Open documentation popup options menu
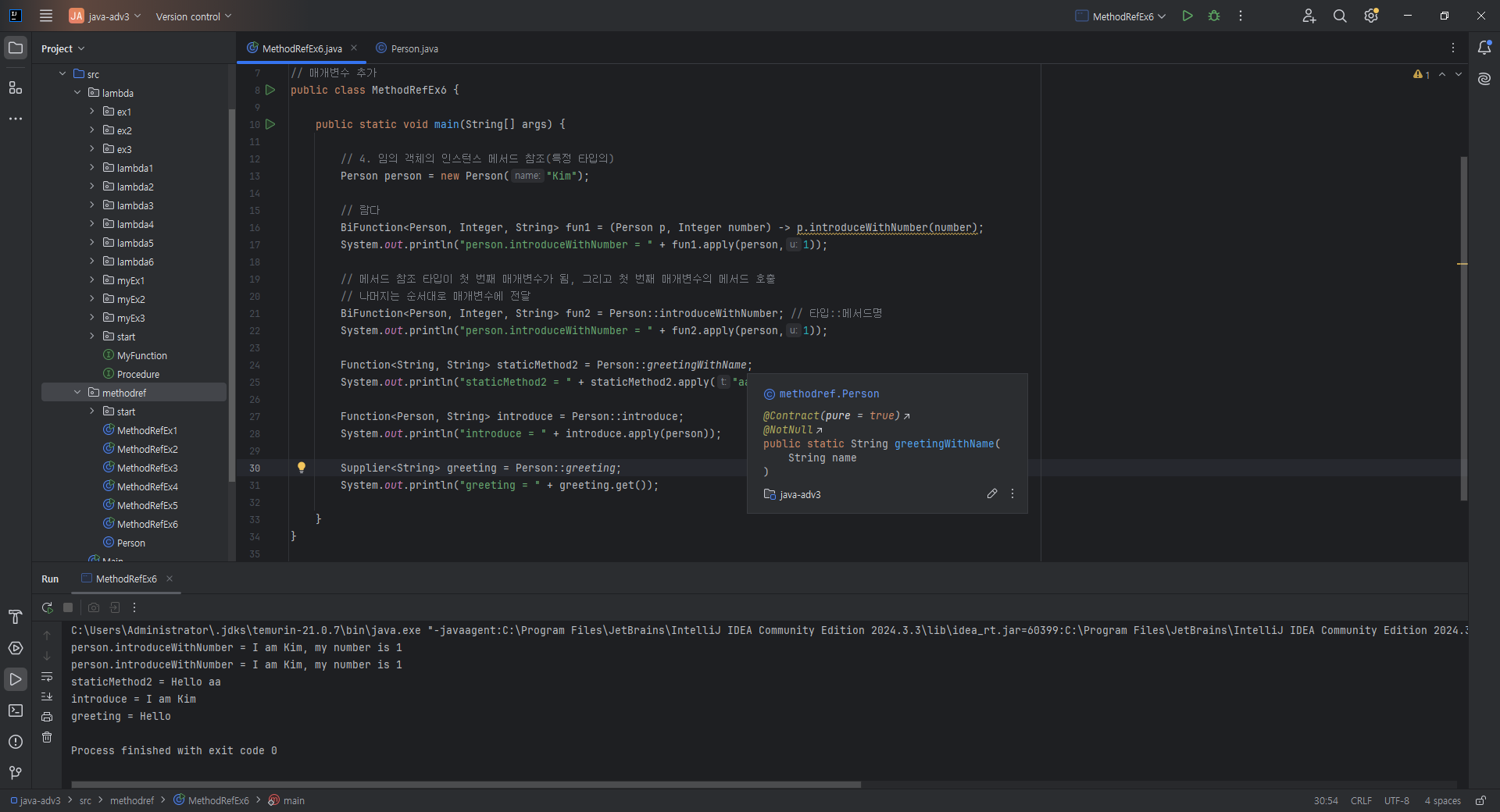 (1012, 493)
